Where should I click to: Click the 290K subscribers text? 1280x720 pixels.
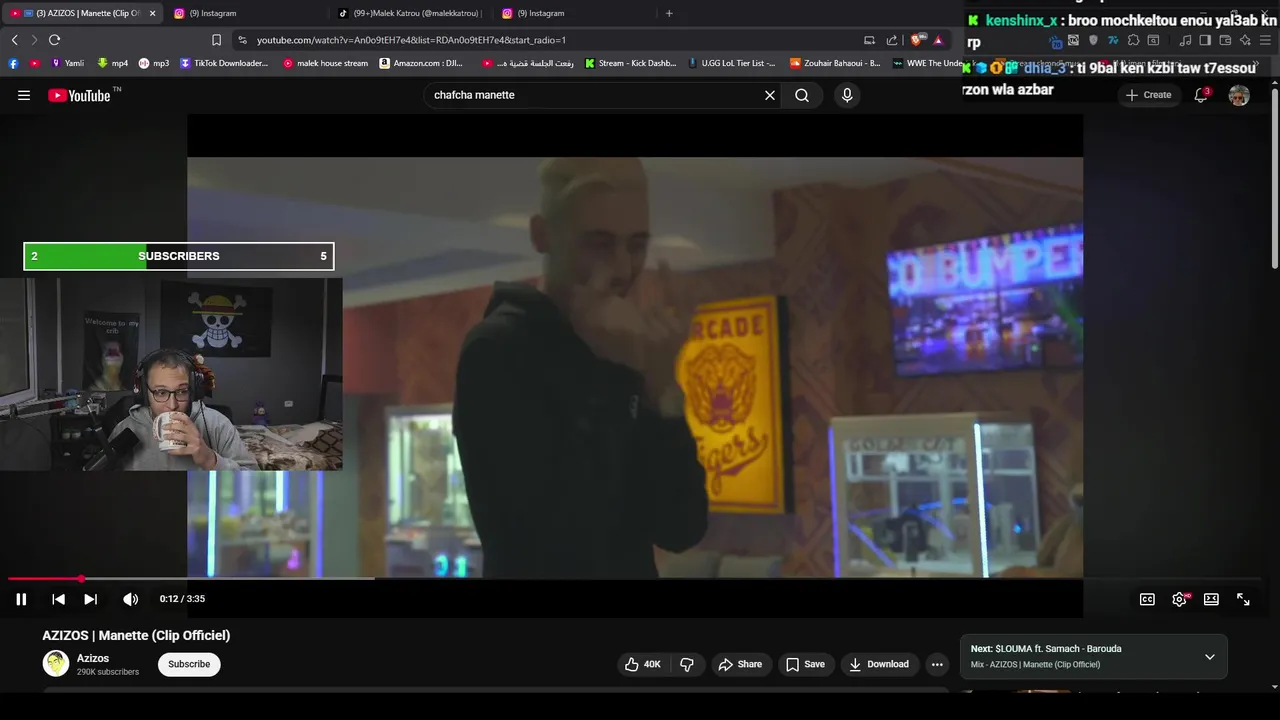click(x=108, y=672)
